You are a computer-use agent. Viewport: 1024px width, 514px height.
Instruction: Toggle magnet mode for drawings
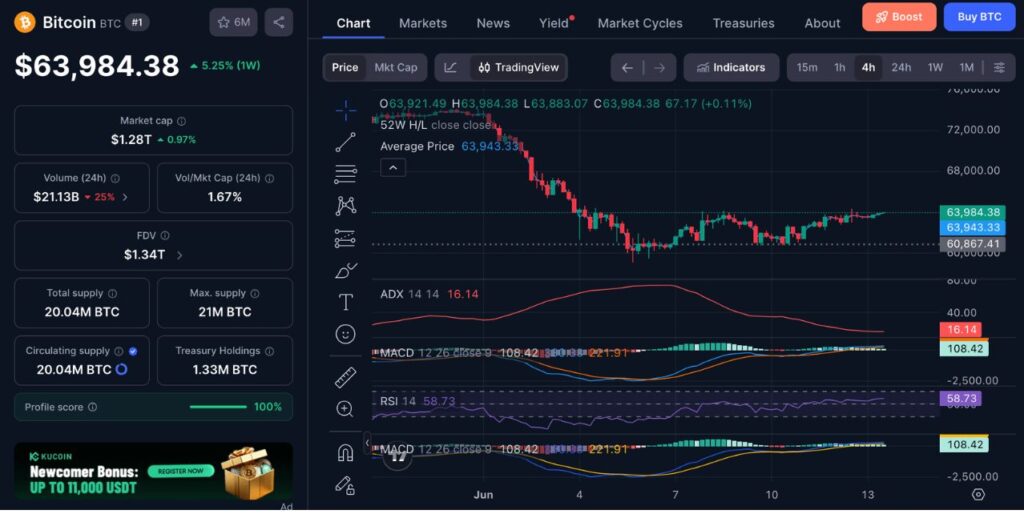point(345,452)
